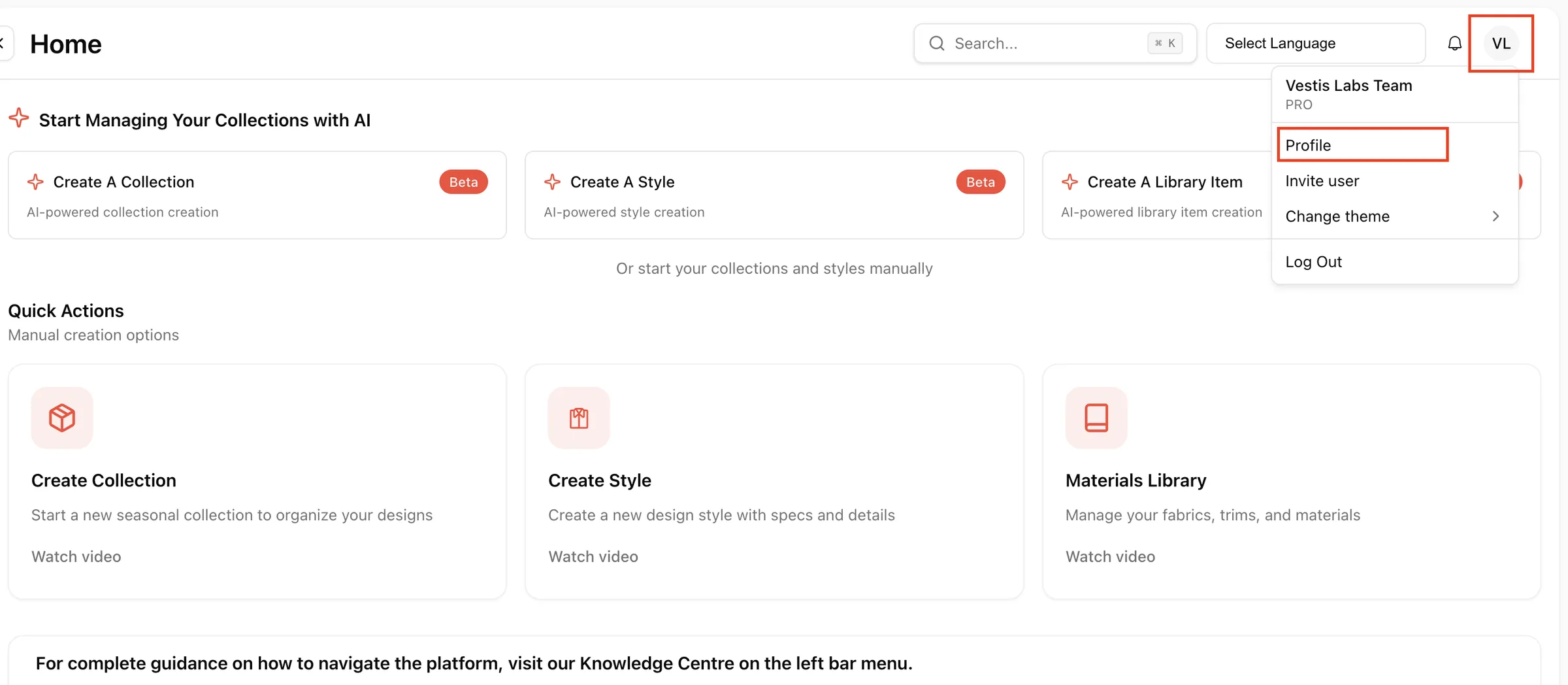Screen dimensions: 1568x685
Task: Click sparkle icon beside Create A Style
Action: [x=553, y=182]
